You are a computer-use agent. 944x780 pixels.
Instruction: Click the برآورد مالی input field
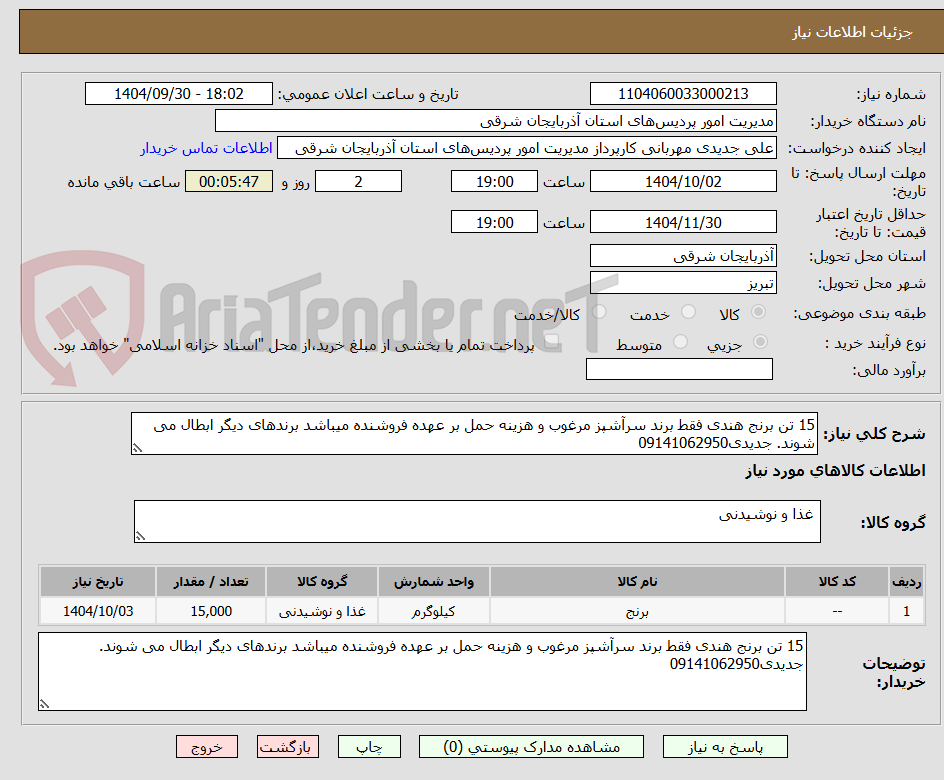coord(679,368)
